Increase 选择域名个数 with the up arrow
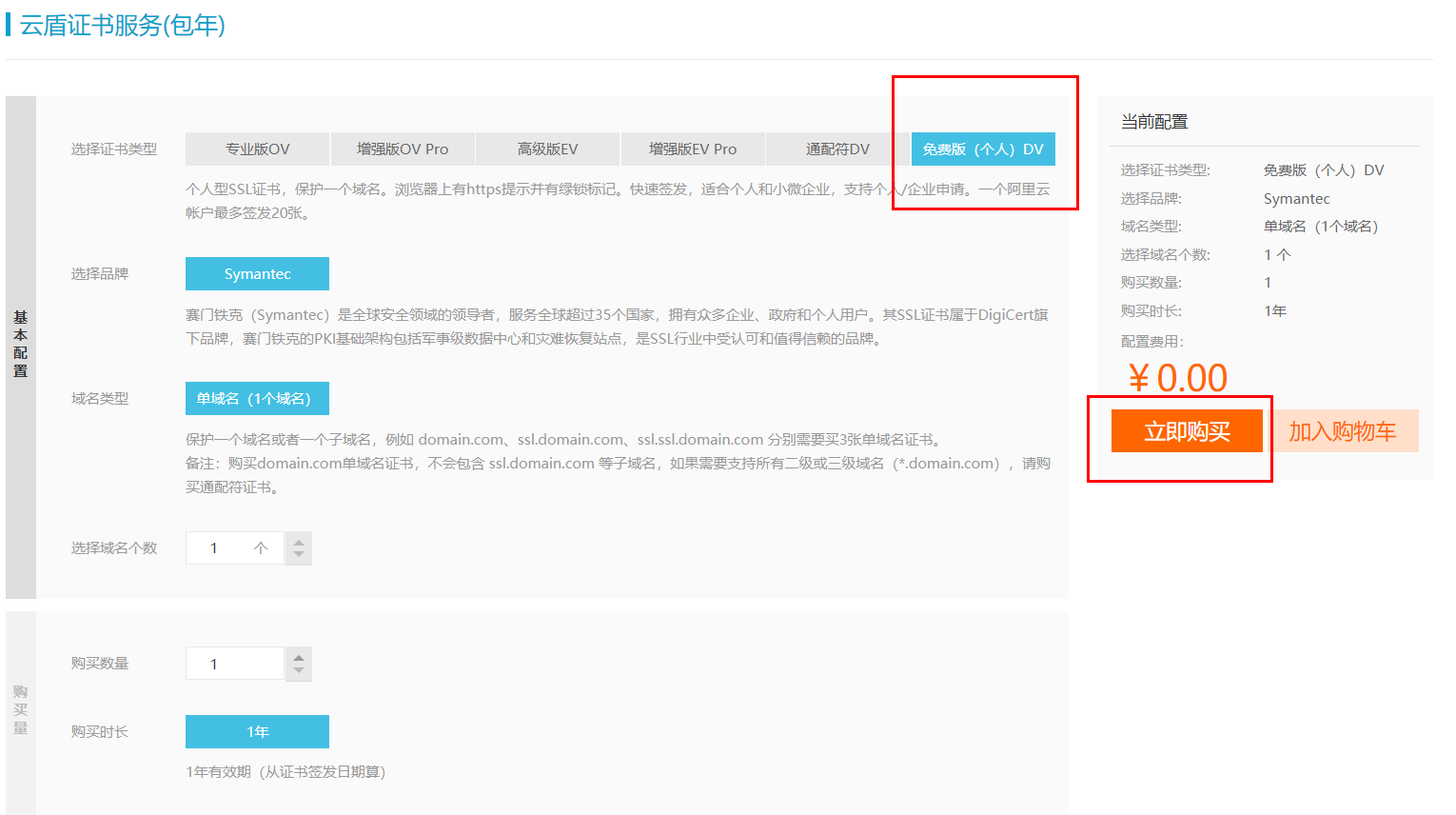 299,541
